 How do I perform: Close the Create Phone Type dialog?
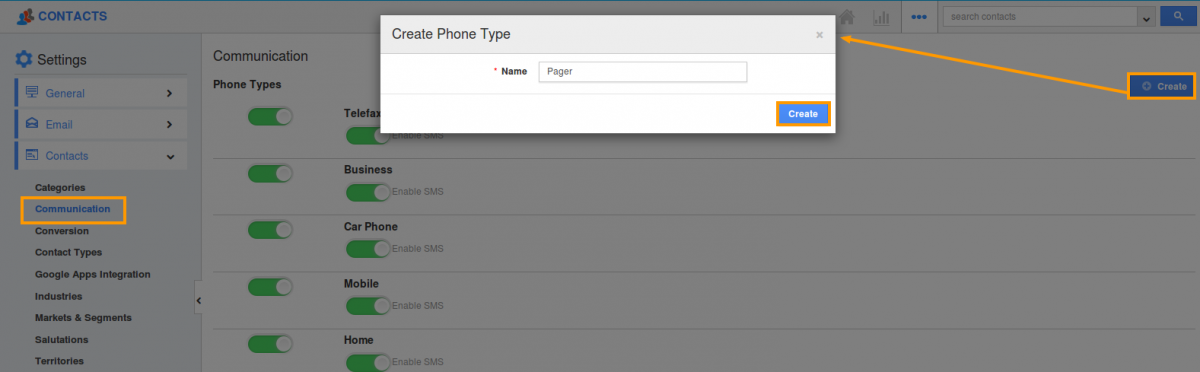[x=819, y=34]
